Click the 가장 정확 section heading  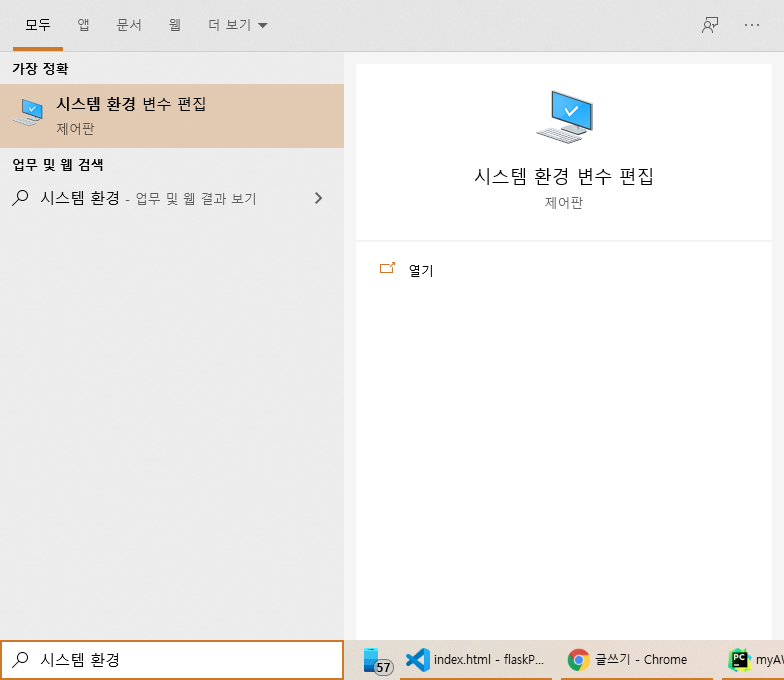pos(40,68)
